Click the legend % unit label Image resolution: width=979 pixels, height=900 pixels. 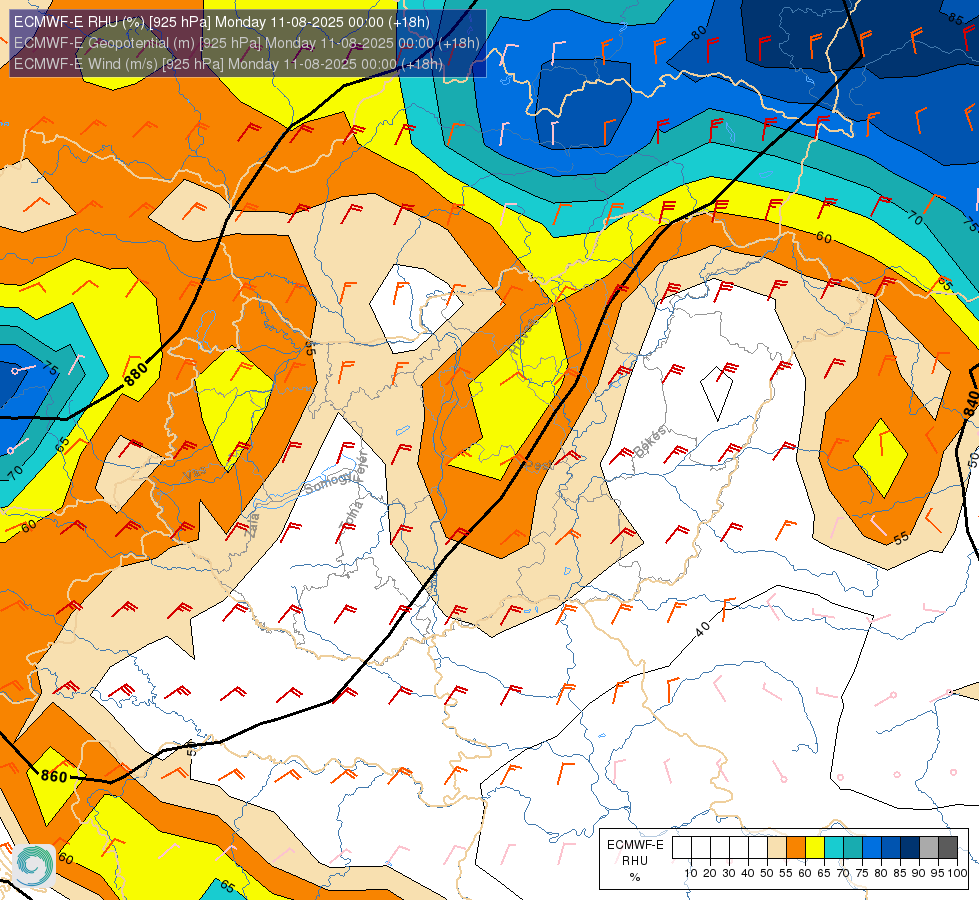[635, 877]
